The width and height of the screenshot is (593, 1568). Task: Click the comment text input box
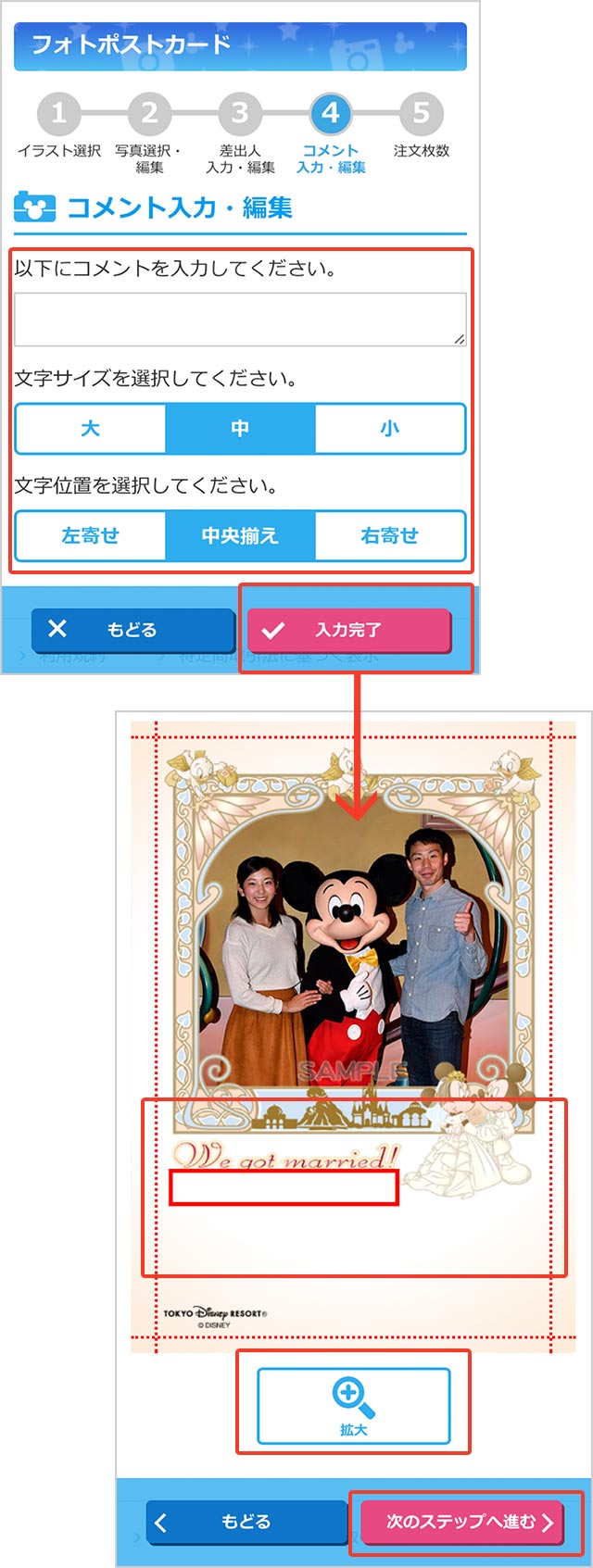pos(240,320)
